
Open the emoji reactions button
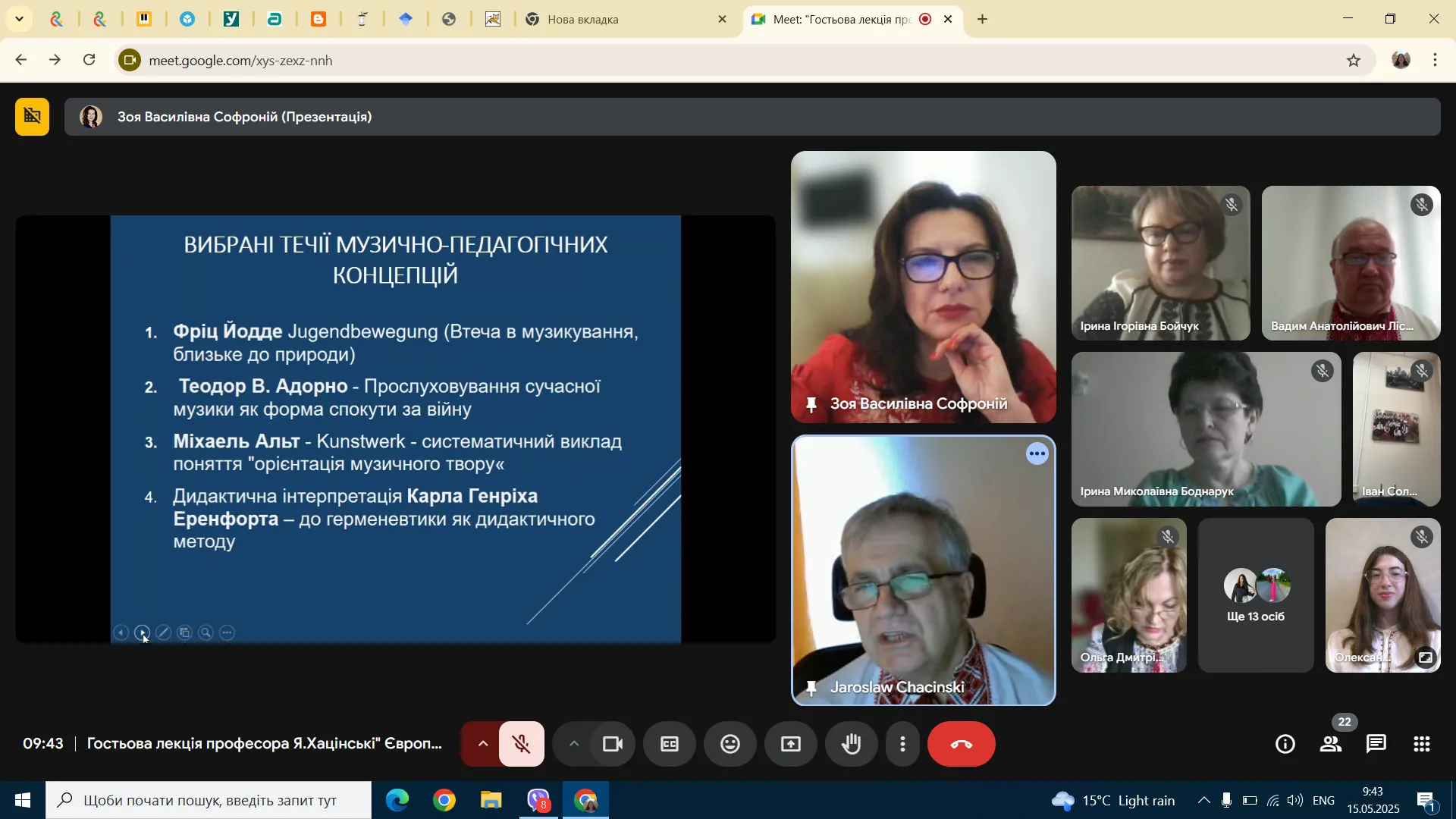point(730,744)
